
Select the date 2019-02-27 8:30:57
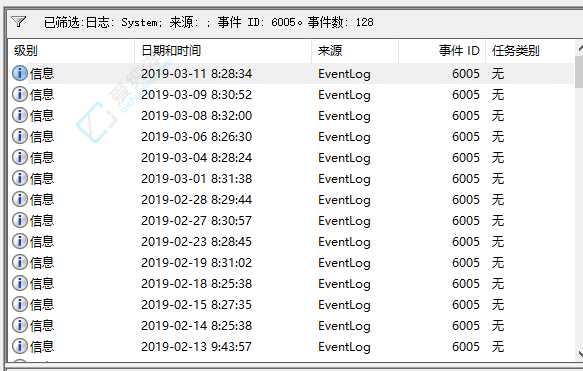pyautogui.click(x=196, y=221)
